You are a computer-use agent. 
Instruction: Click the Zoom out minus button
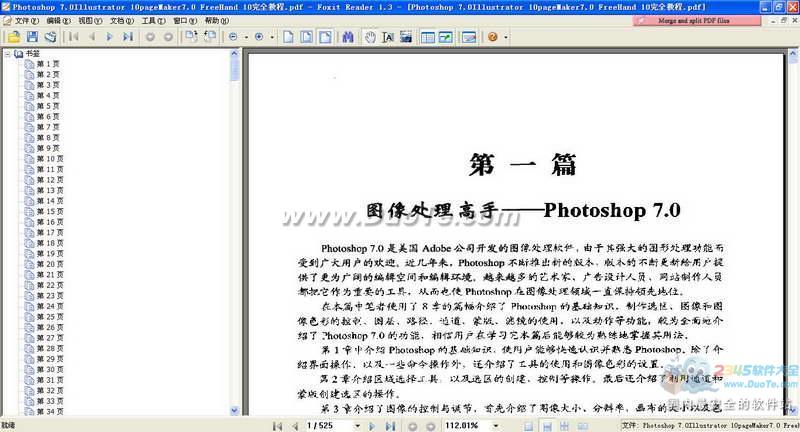(x=233, y=37)
